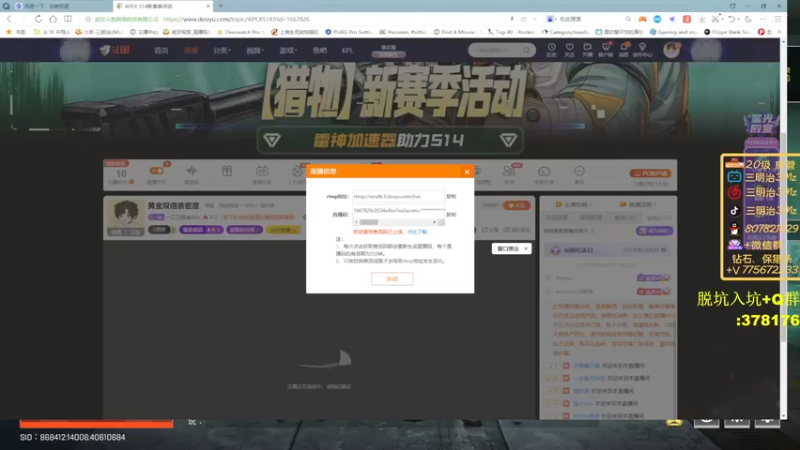The width and height of the screenshot is (800, 450).
Task: Open the reading mode book icon
Action: point(68,19)
